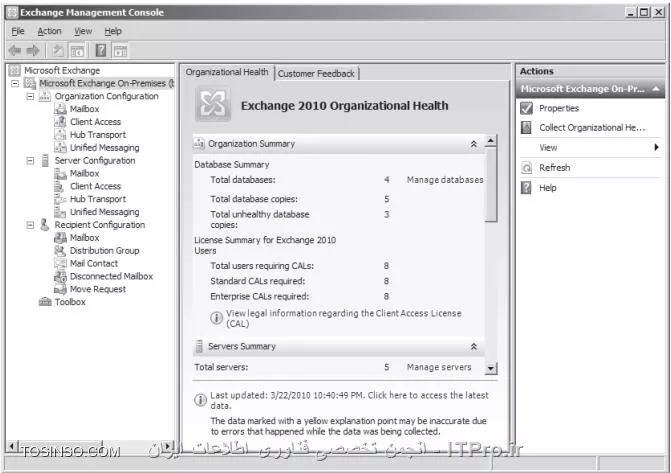Collapse Recipient Configuration tree branch
The height and width of the screenshot is (473, 671).
pos(30,225)
